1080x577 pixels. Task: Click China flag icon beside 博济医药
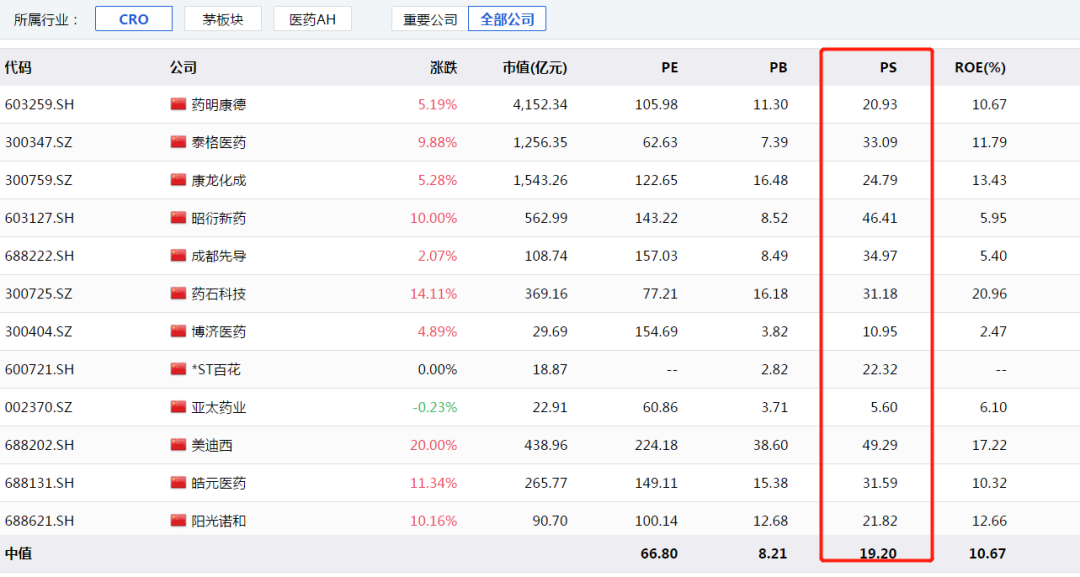click(178, 331)
